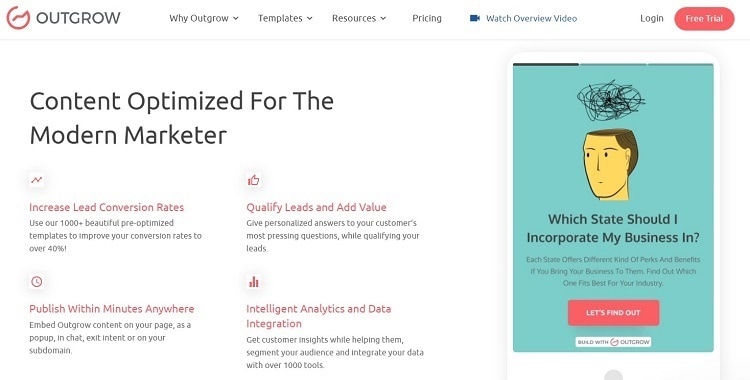750x380 pixels.
Task: Open the Pricing page
Action: click(x=427, y=18)
